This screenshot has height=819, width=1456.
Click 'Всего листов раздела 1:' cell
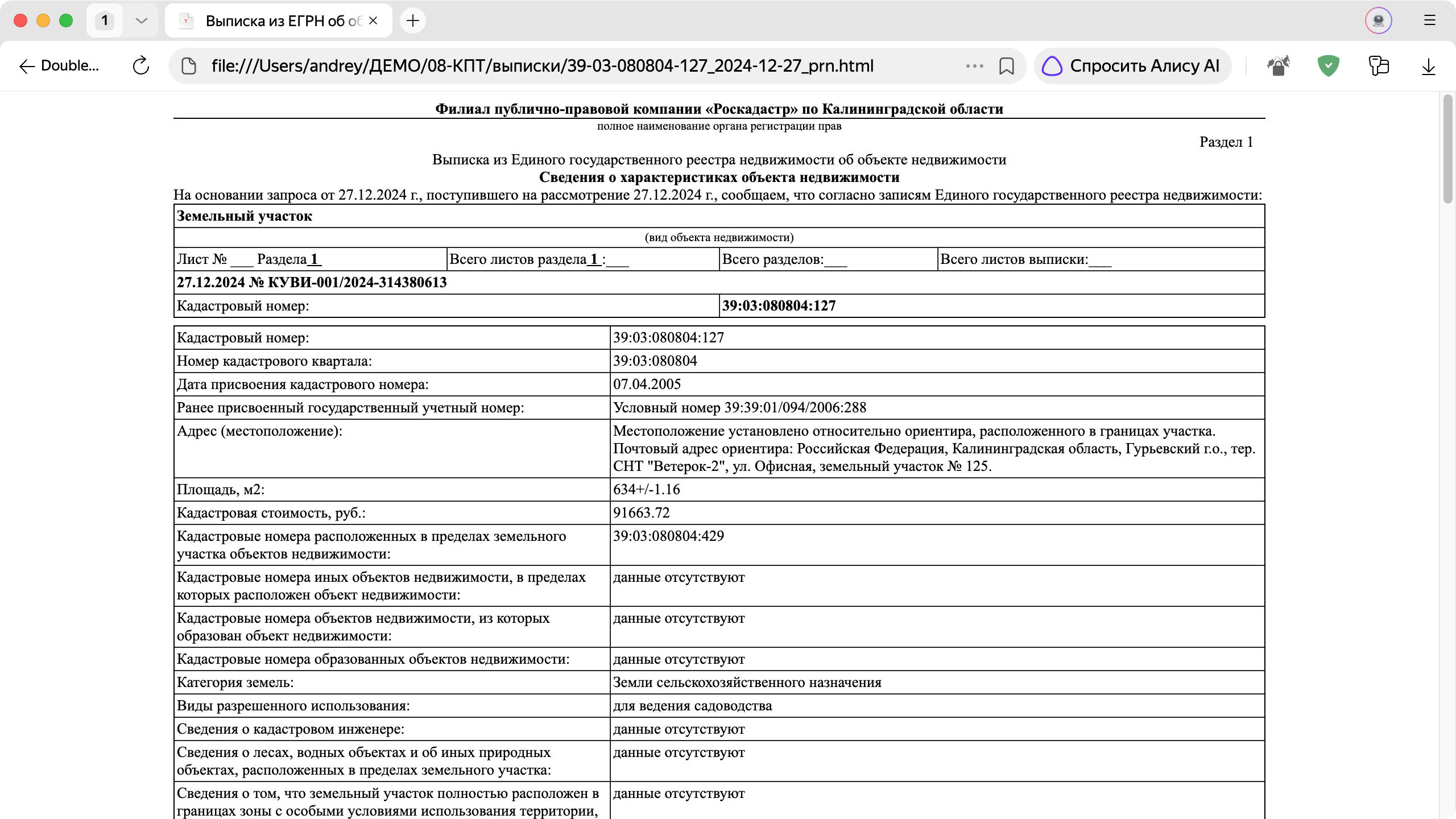coord(583,259)
